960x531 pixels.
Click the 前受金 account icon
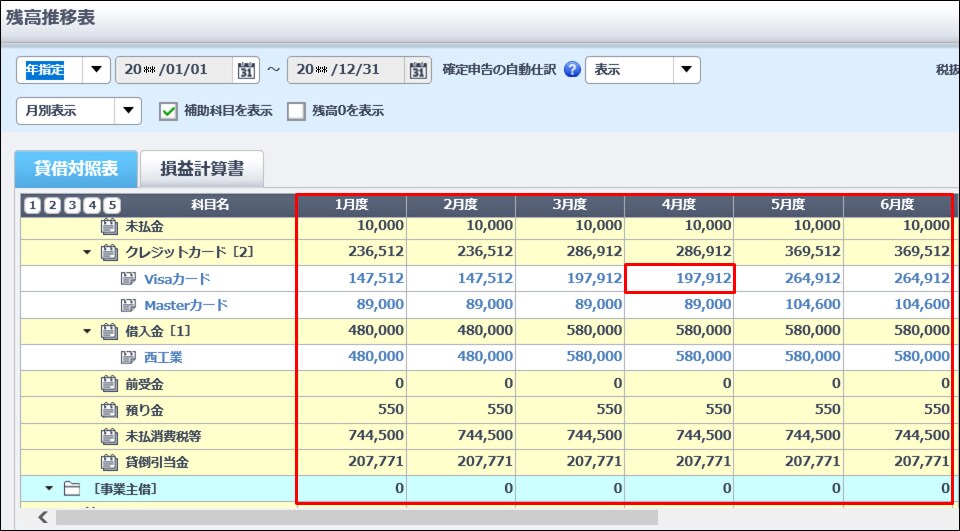click(109, 384)
